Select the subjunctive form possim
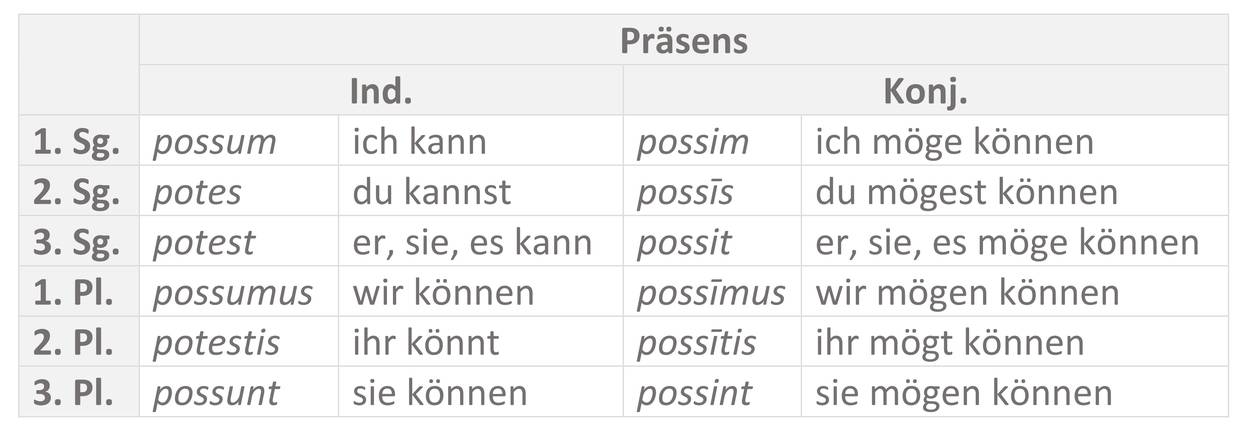Screen dimensions: 1240x432 (x=692, y=142)
